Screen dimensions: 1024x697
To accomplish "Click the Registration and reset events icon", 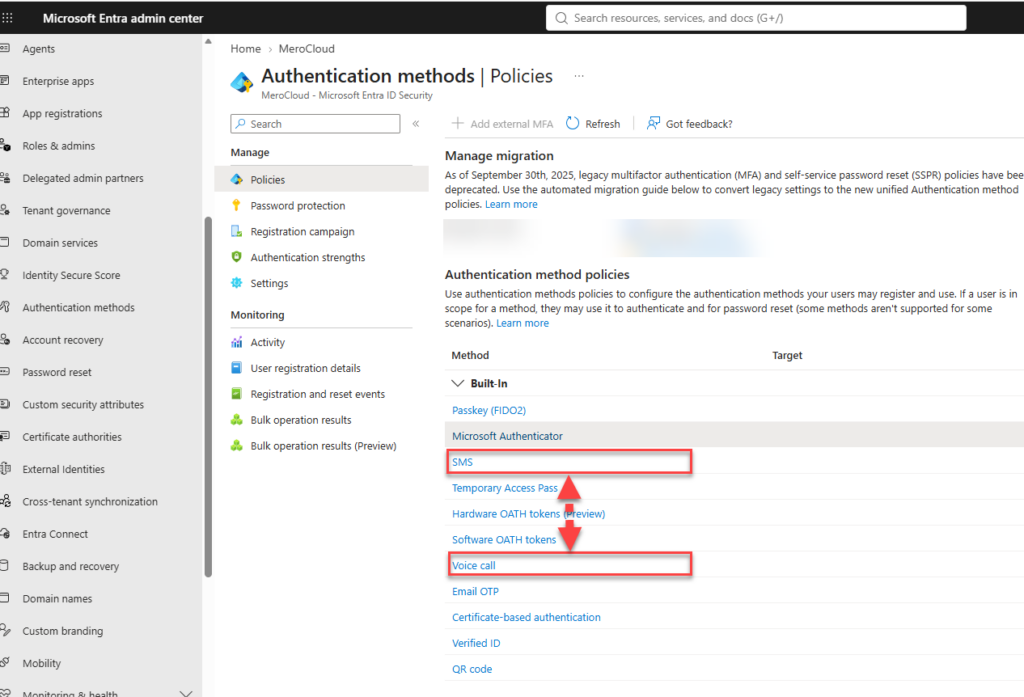I will [236, 394].
